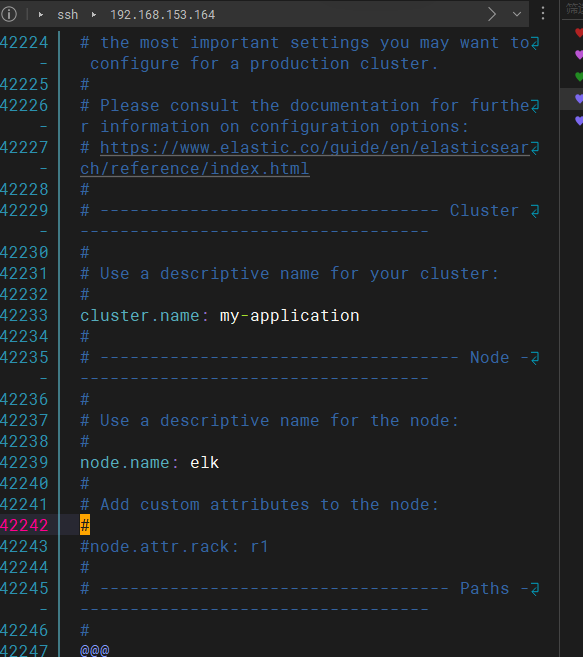Click the info circle icon in the address bar
583x657 pixels.
click(9, 14)
